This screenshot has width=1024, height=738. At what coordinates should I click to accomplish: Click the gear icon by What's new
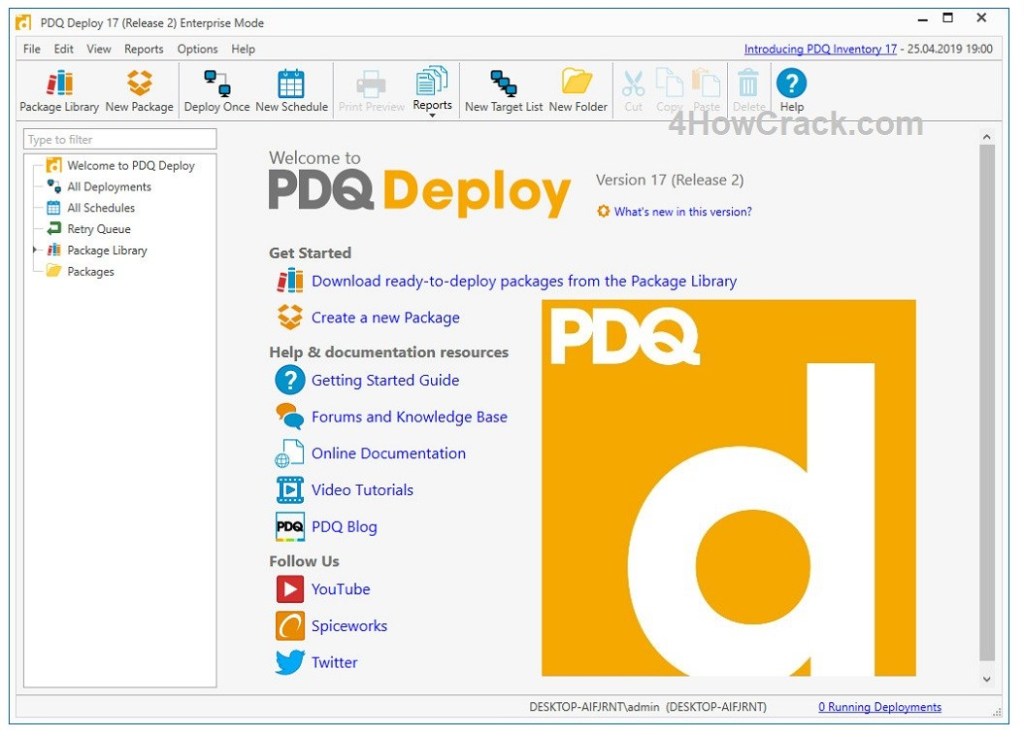[603, 211]
